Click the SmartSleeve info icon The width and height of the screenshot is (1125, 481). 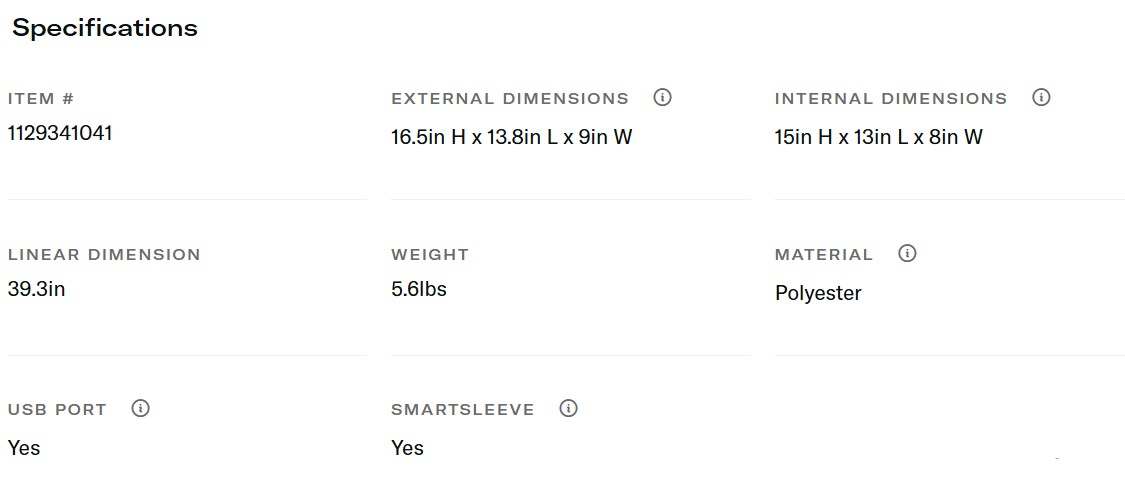click(x=569, y=409)
